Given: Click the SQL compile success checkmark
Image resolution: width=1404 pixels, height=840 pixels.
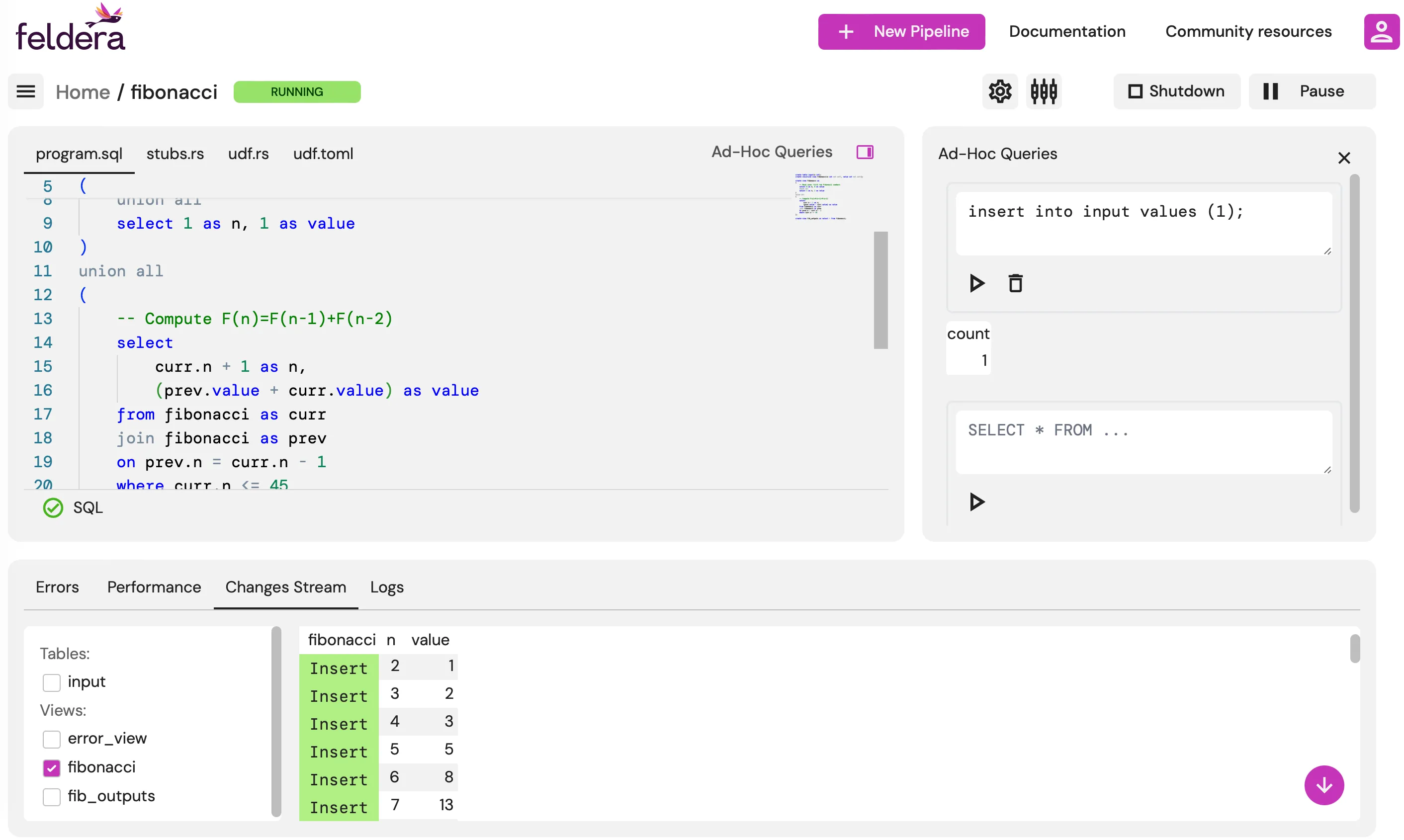Looking at the screenshot, I should coord(53,508).
